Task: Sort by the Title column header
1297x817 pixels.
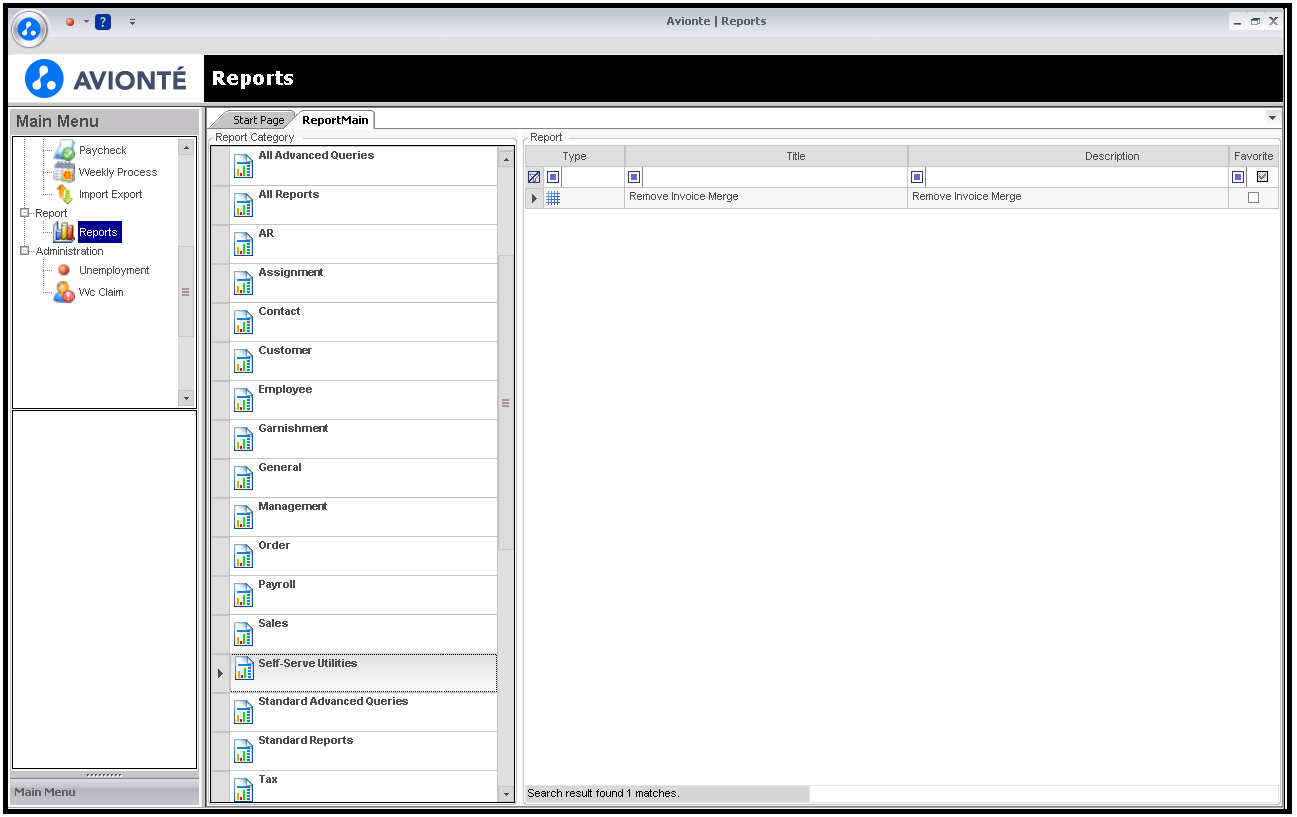Action: 766,156
